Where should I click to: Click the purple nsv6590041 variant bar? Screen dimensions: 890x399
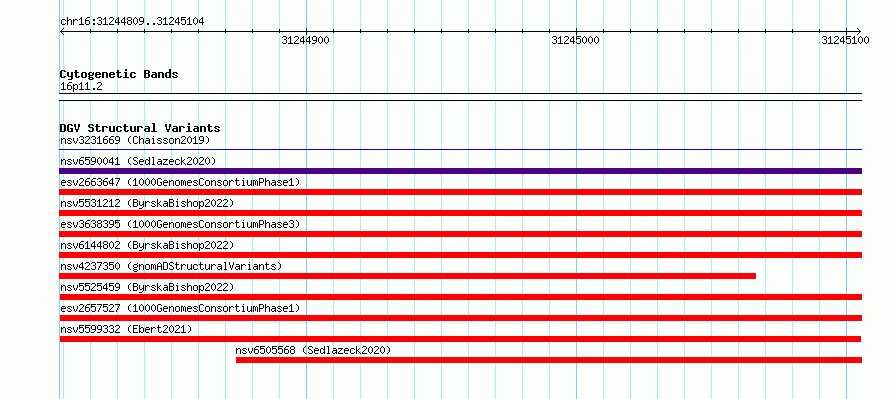460,171
